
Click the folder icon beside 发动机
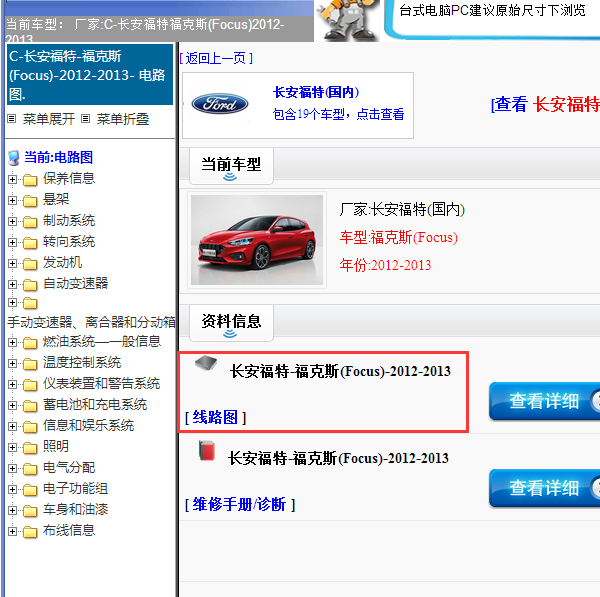click(x=30, y=264)
